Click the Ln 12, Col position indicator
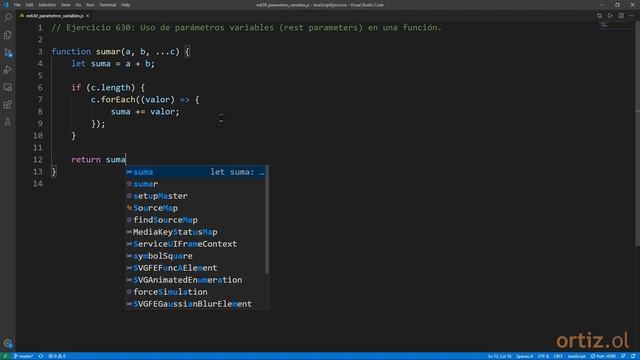The width and height of the screenshot is (640, 360). point(499,356)
